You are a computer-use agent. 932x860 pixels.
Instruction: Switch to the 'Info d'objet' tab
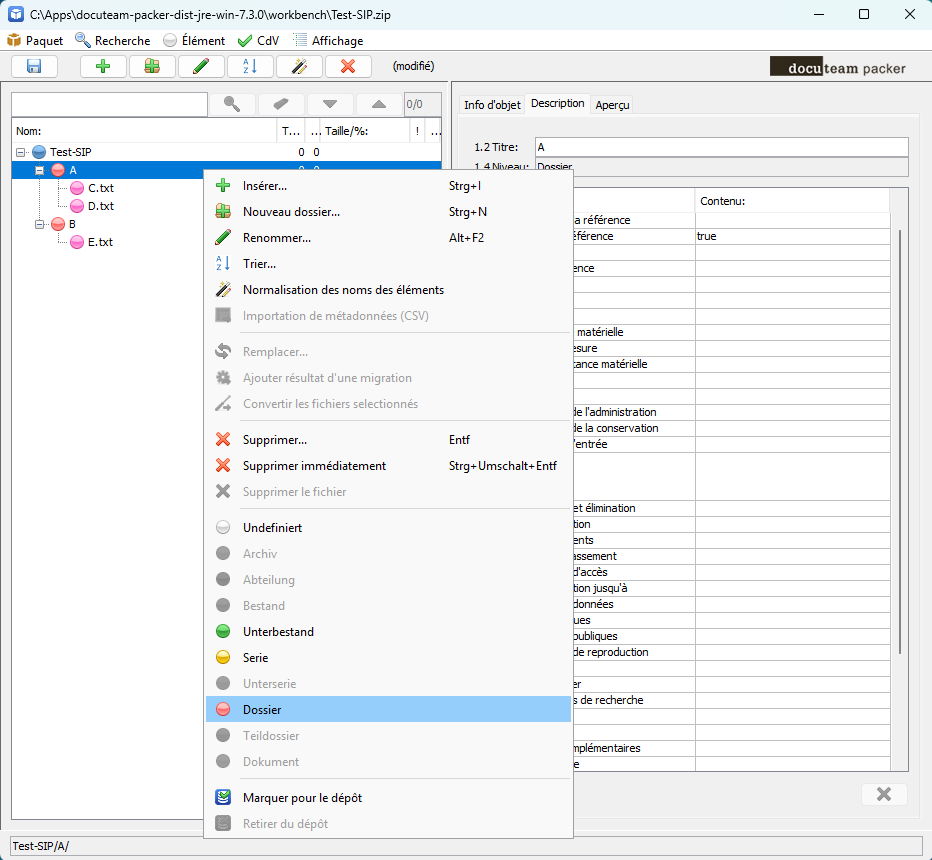coord(491,105)
